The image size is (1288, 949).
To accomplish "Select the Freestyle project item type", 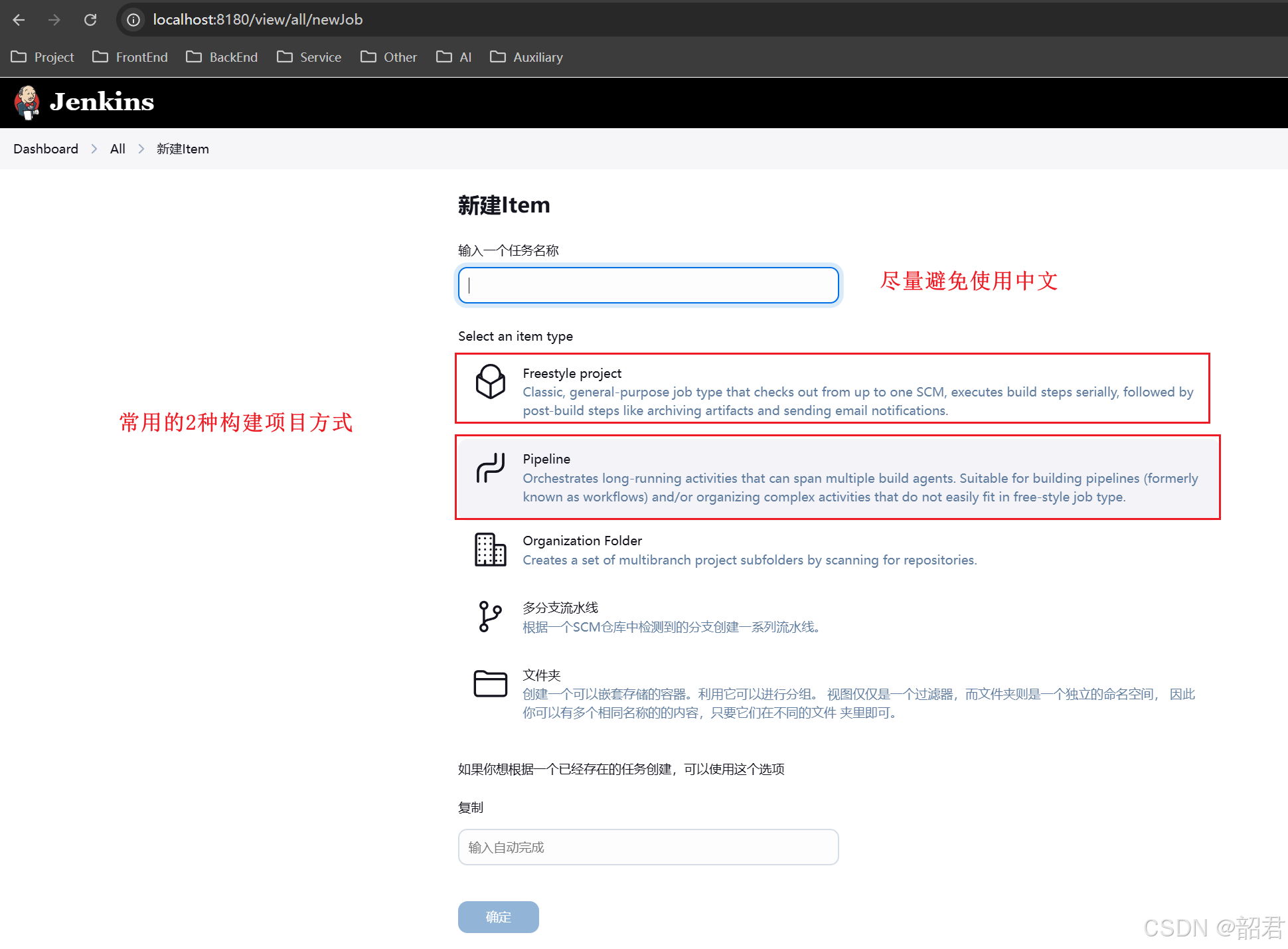I will tap(831, 390).
